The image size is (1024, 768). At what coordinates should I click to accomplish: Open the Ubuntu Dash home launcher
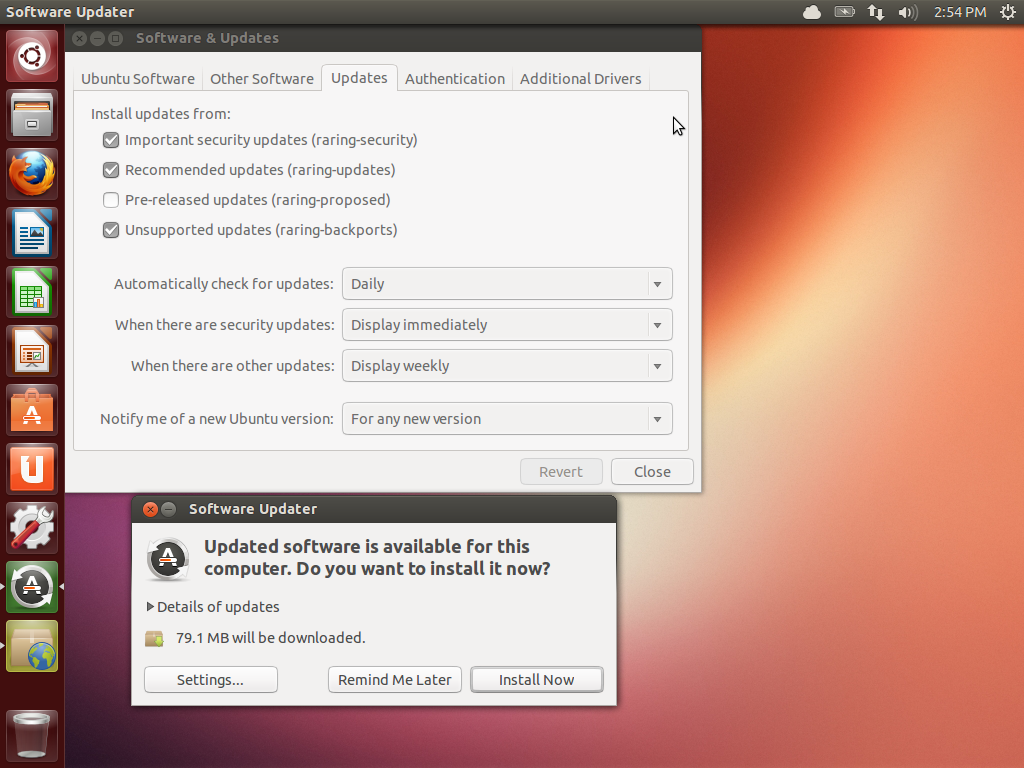tap(32, 56)
